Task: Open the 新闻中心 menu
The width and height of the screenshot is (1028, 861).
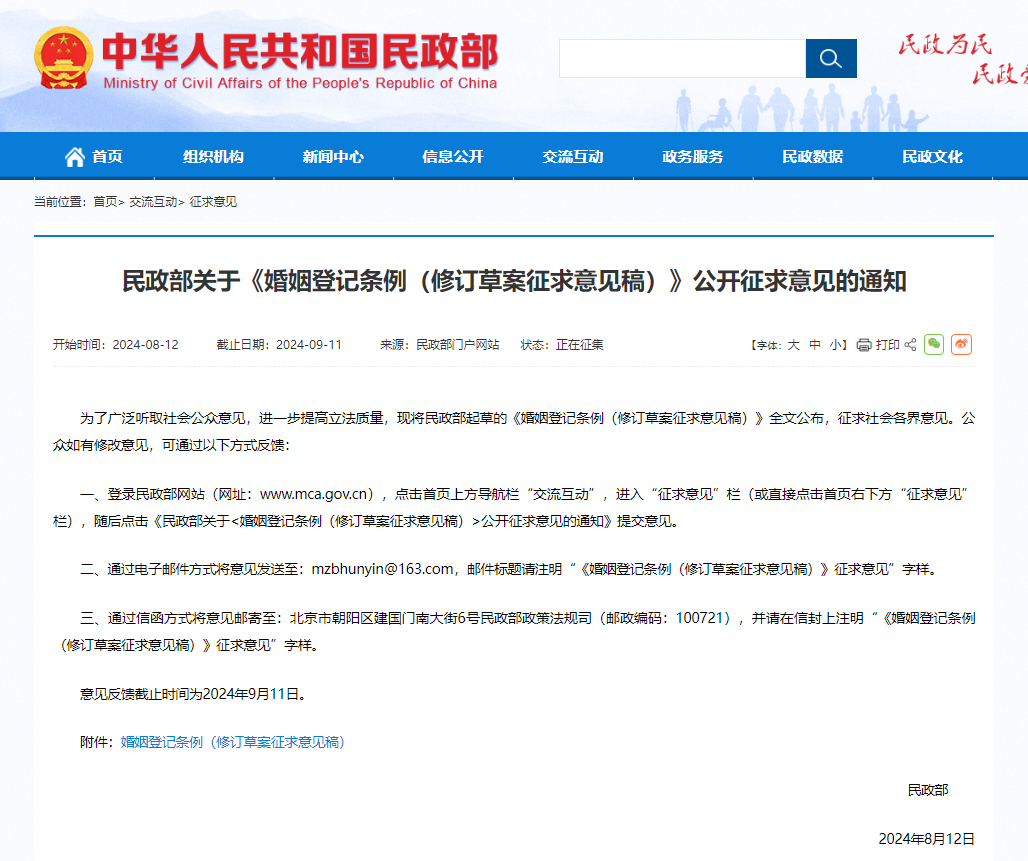Action: tap(333, 157)
